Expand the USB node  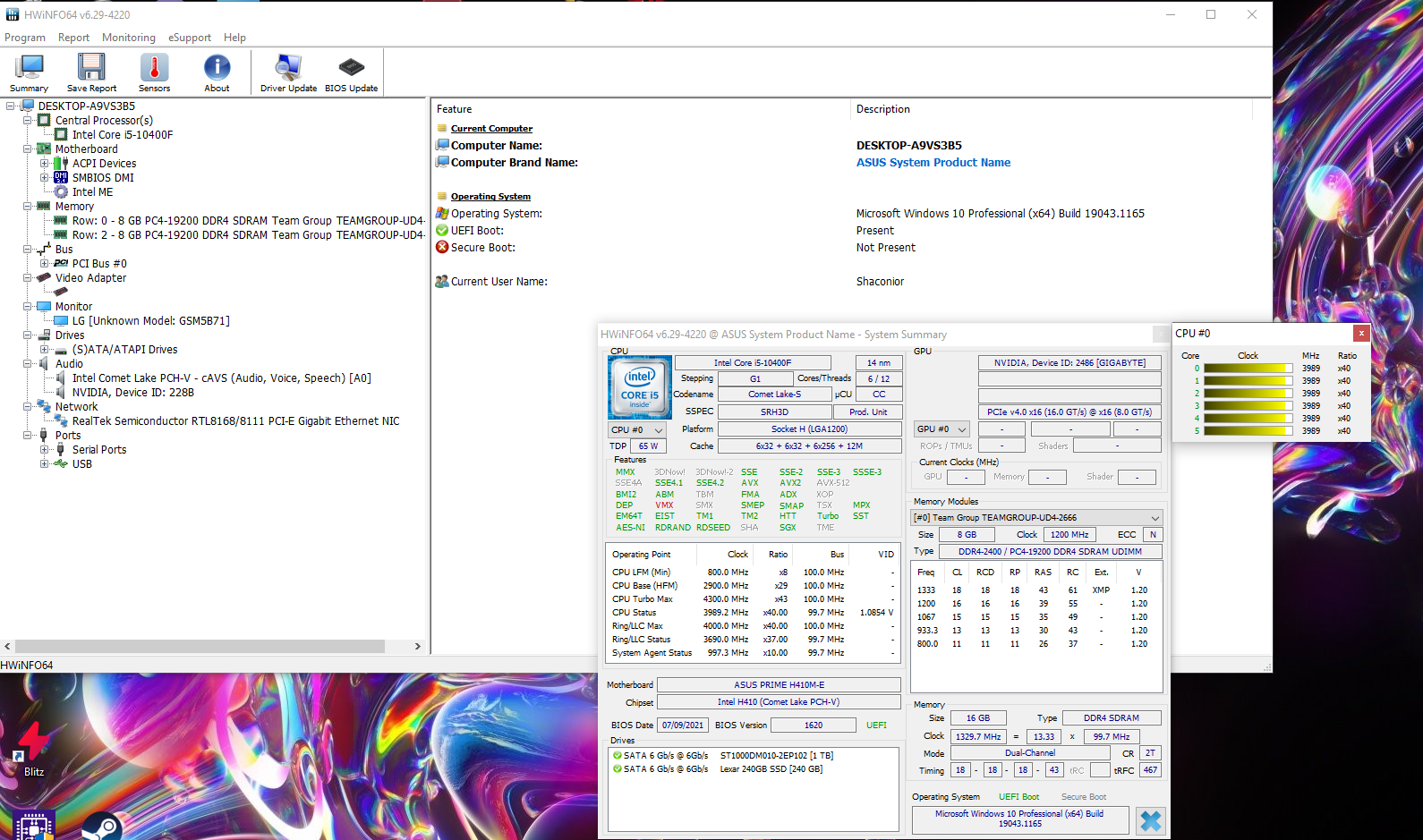44,464
